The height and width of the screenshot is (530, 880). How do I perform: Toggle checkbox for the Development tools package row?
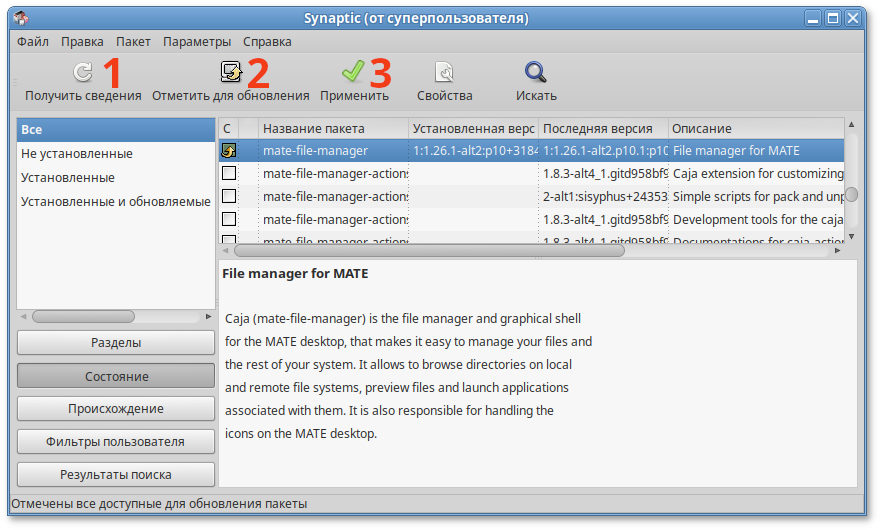tap(229, 219)
